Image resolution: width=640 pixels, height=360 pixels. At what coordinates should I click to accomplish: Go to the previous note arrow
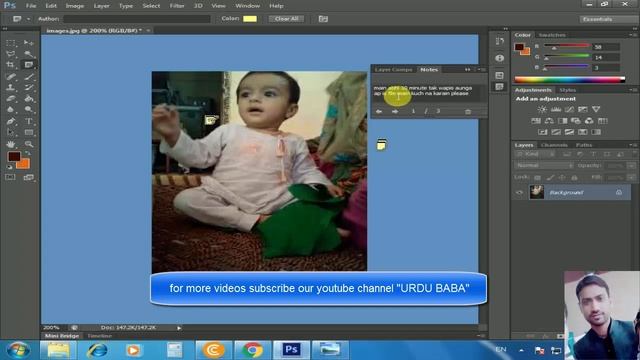click(x=379, y=111)
